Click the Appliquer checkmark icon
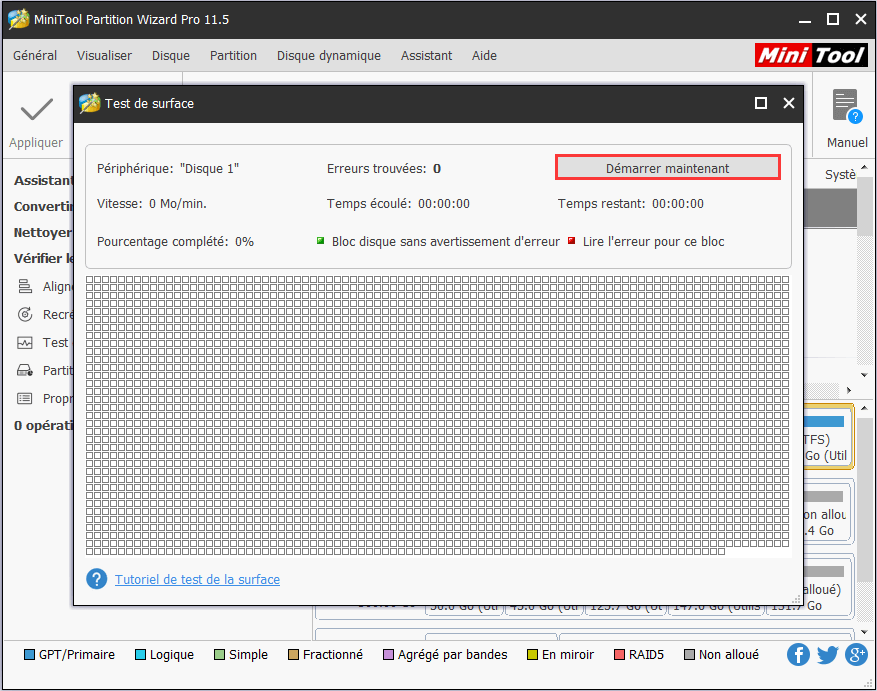This screenshot has width=877, height=691. [36, 110]
